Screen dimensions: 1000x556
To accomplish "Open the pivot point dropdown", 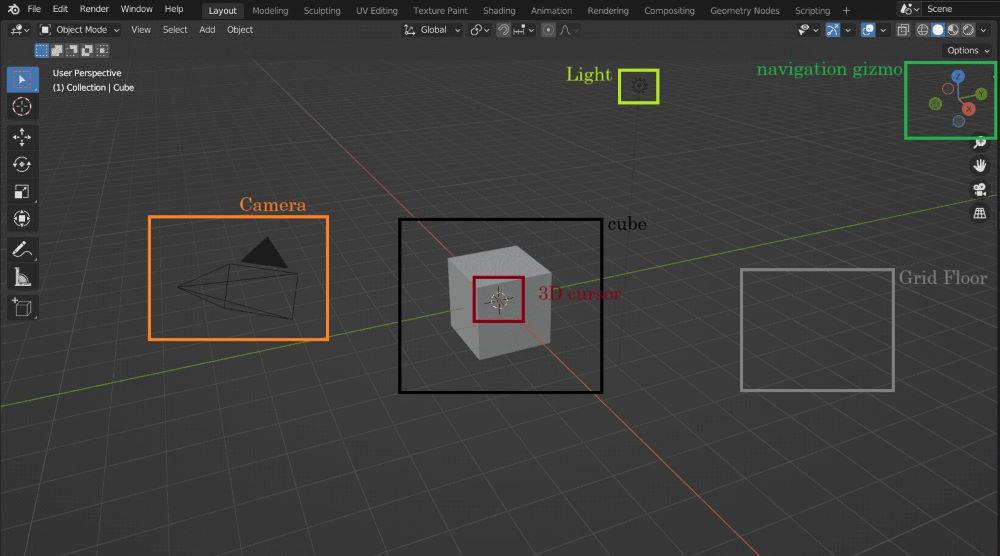I will pyautogui.click(x=480, y=30).
